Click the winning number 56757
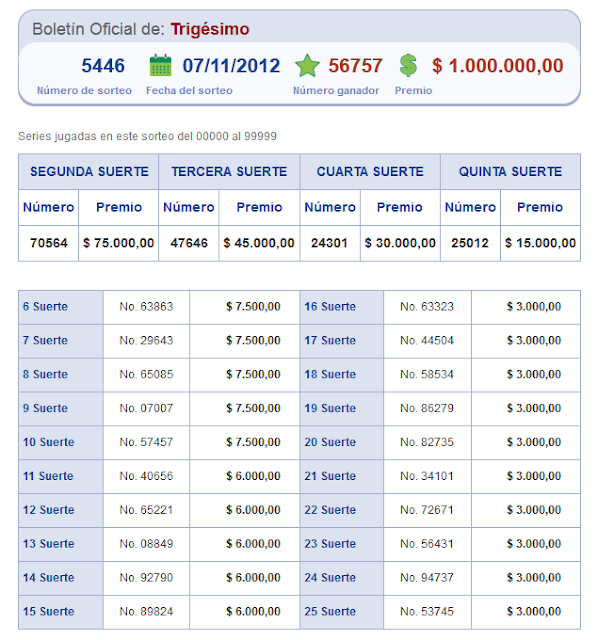Viewport: 598px width, 640px height. point(355,66)
